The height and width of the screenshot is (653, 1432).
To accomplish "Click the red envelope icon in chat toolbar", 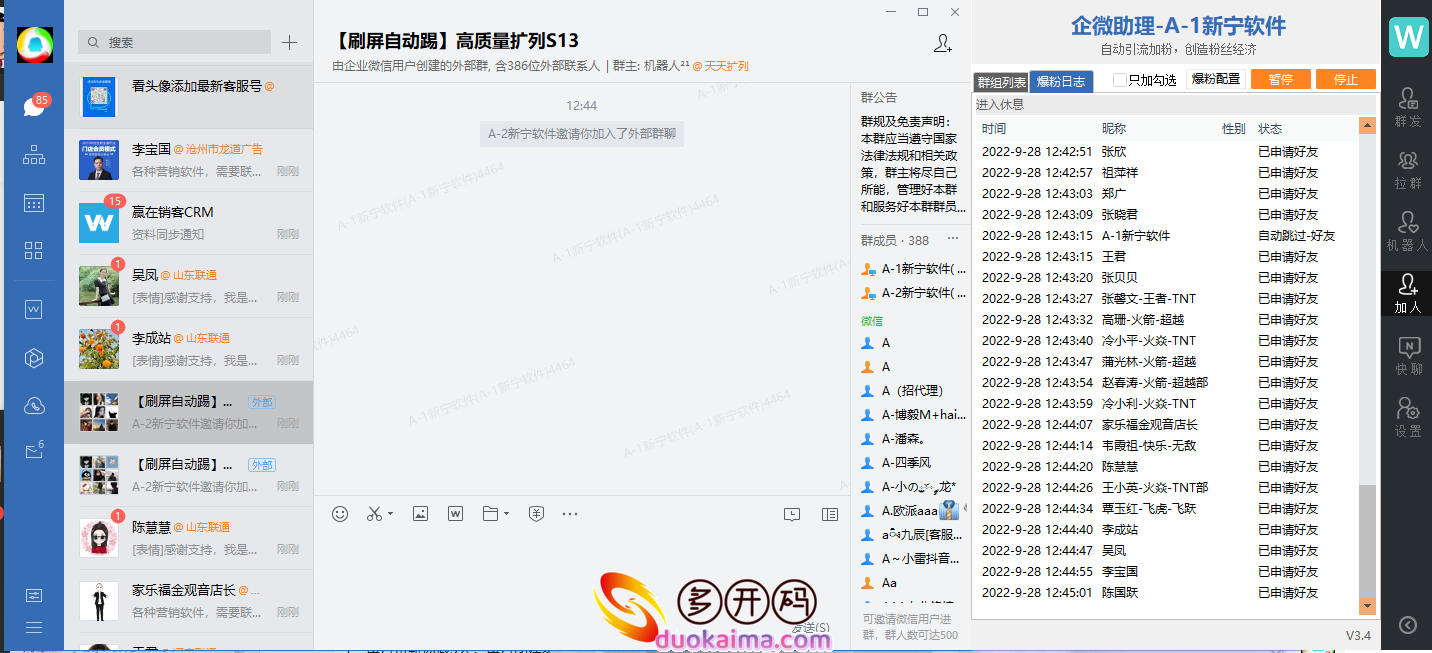I will [536, 514].
